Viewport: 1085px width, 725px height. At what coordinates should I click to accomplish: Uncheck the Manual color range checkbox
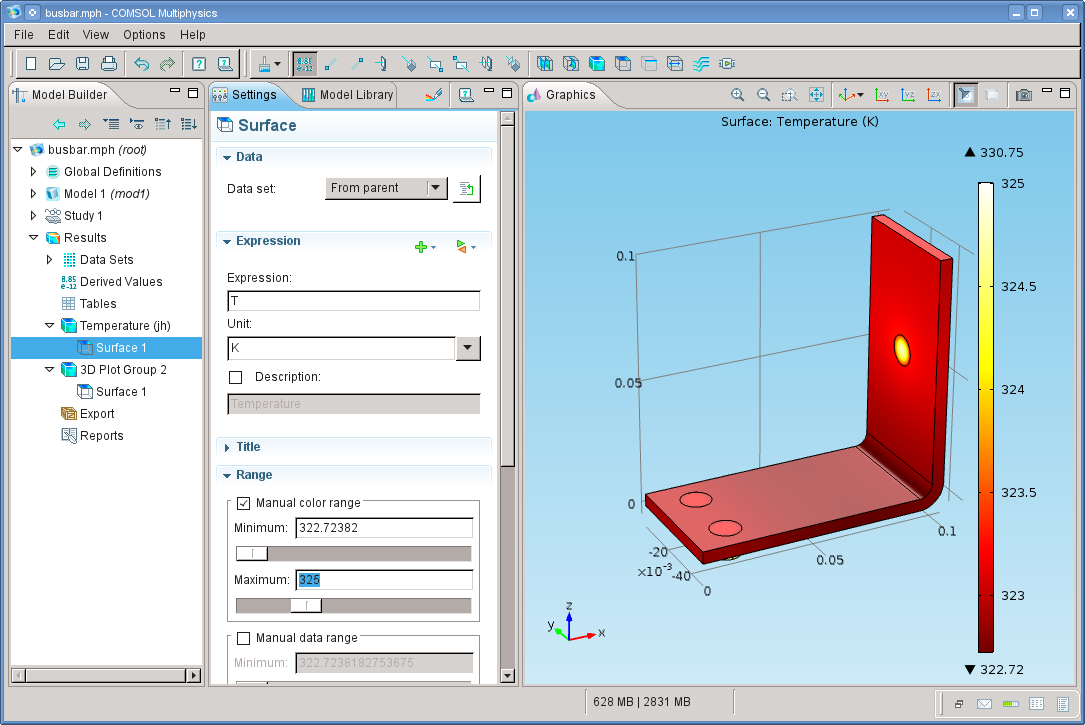(244, 503)
